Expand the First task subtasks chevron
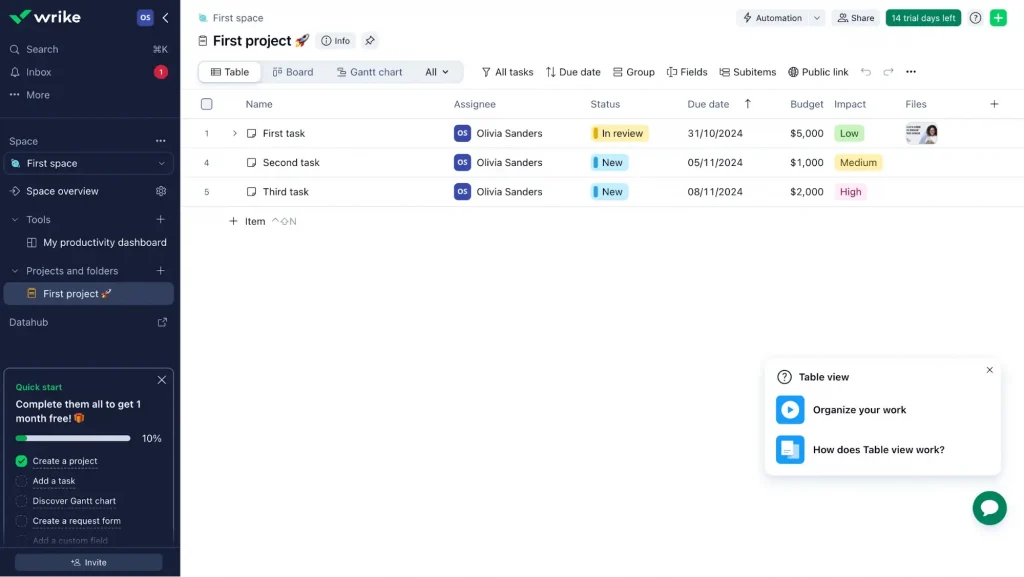 tap(235, 133)
